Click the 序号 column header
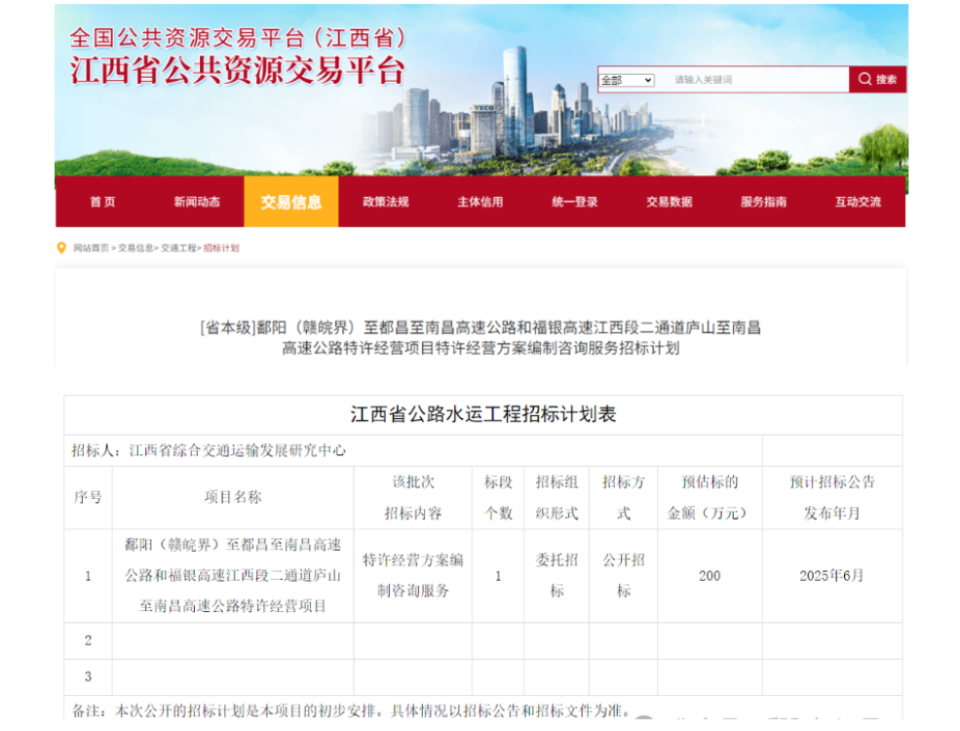Image resolution: width=960 pixels, height=731 pixels. [x=88, y=497]
